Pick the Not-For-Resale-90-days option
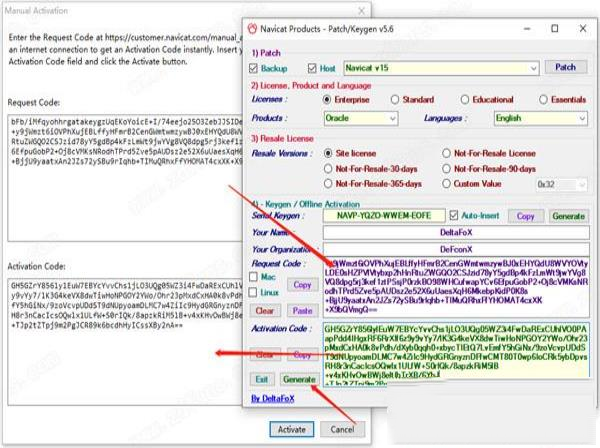Image resolution: width=600 pixels, height=448 pixels. (x=446, y=169)
